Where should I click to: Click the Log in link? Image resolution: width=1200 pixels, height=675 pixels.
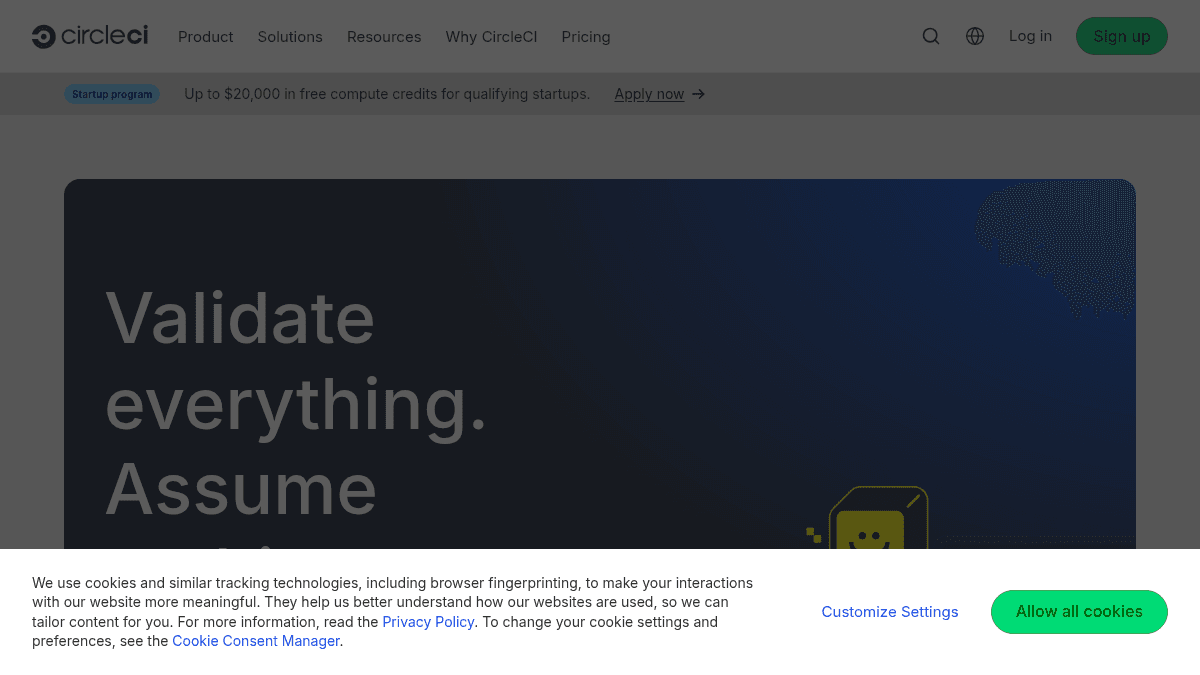(1030, 36)
